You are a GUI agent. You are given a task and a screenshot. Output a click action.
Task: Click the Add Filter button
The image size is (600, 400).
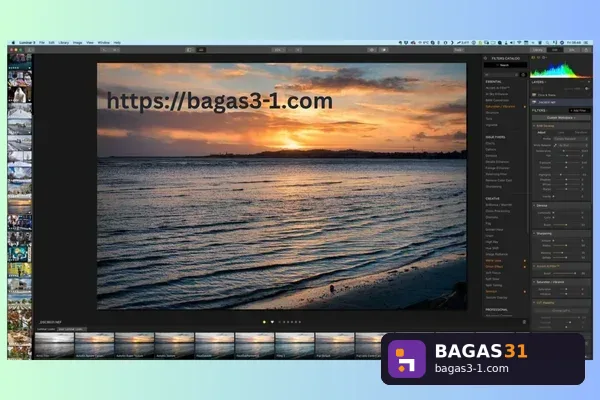tap(579, 110)
